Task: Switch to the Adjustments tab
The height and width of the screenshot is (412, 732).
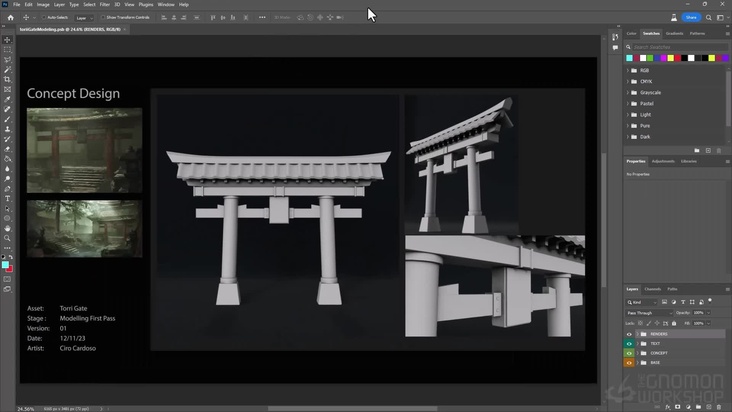Action: pos(663,161)
